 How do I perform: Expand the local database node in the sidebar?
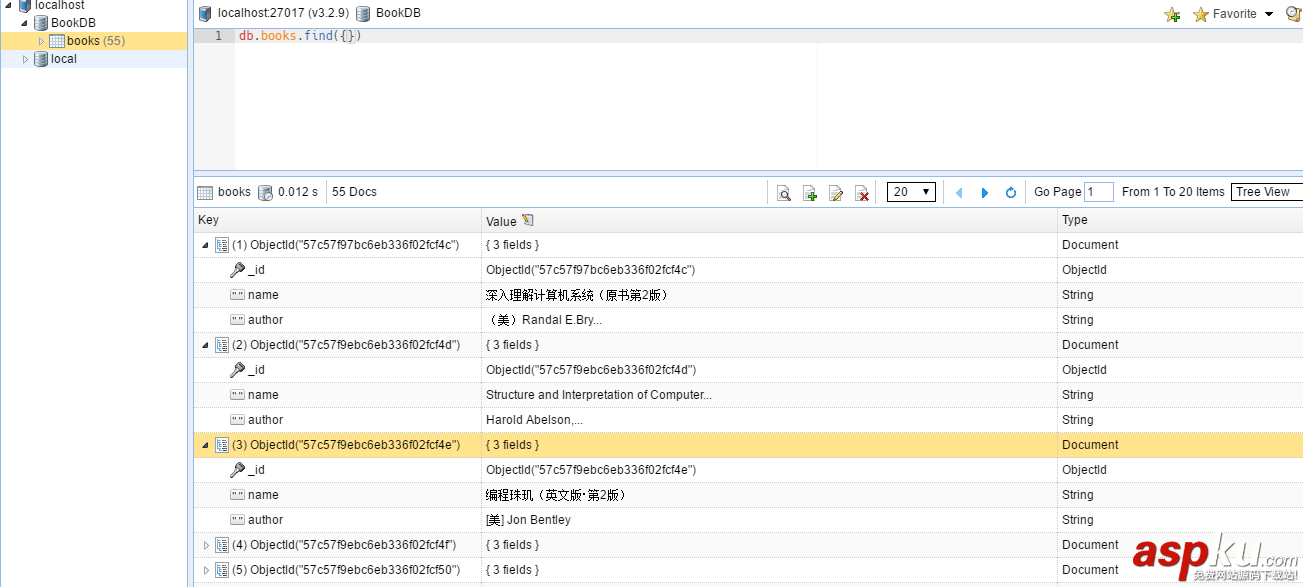point(26,59)
